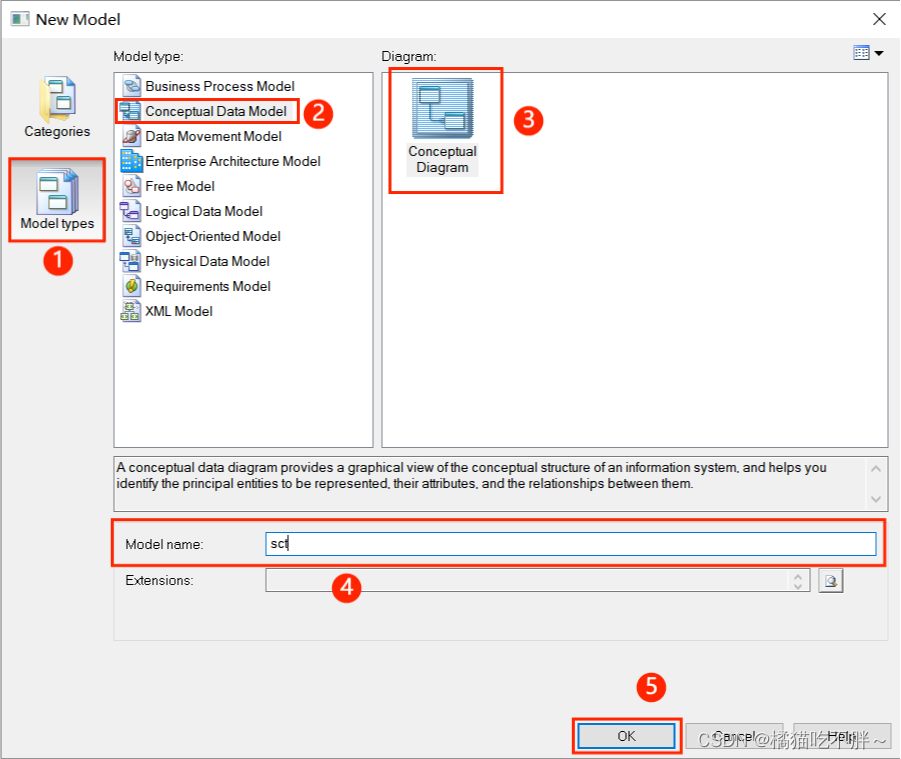Select Conceptual Data Model in list

215,111
